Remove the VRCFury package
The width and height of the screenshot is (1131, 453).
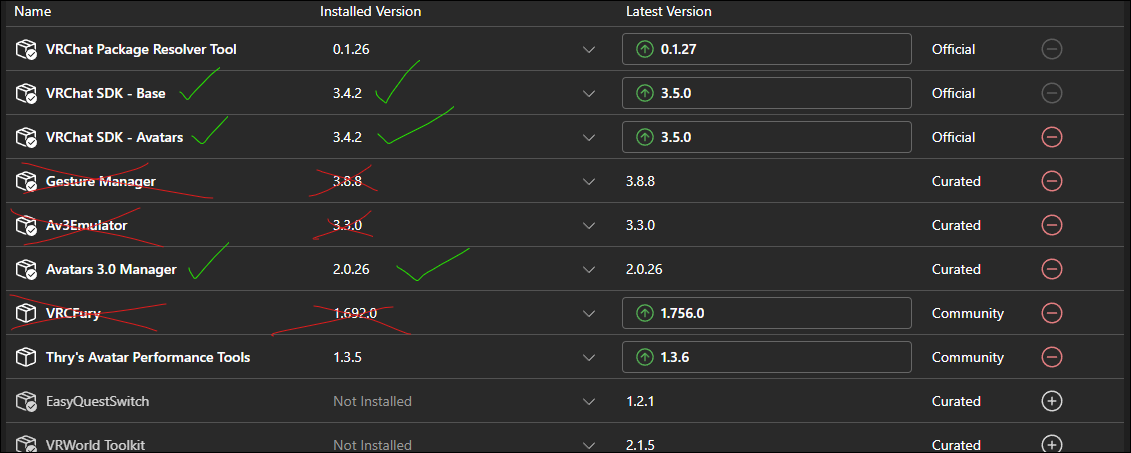[x=1052, y=313]
